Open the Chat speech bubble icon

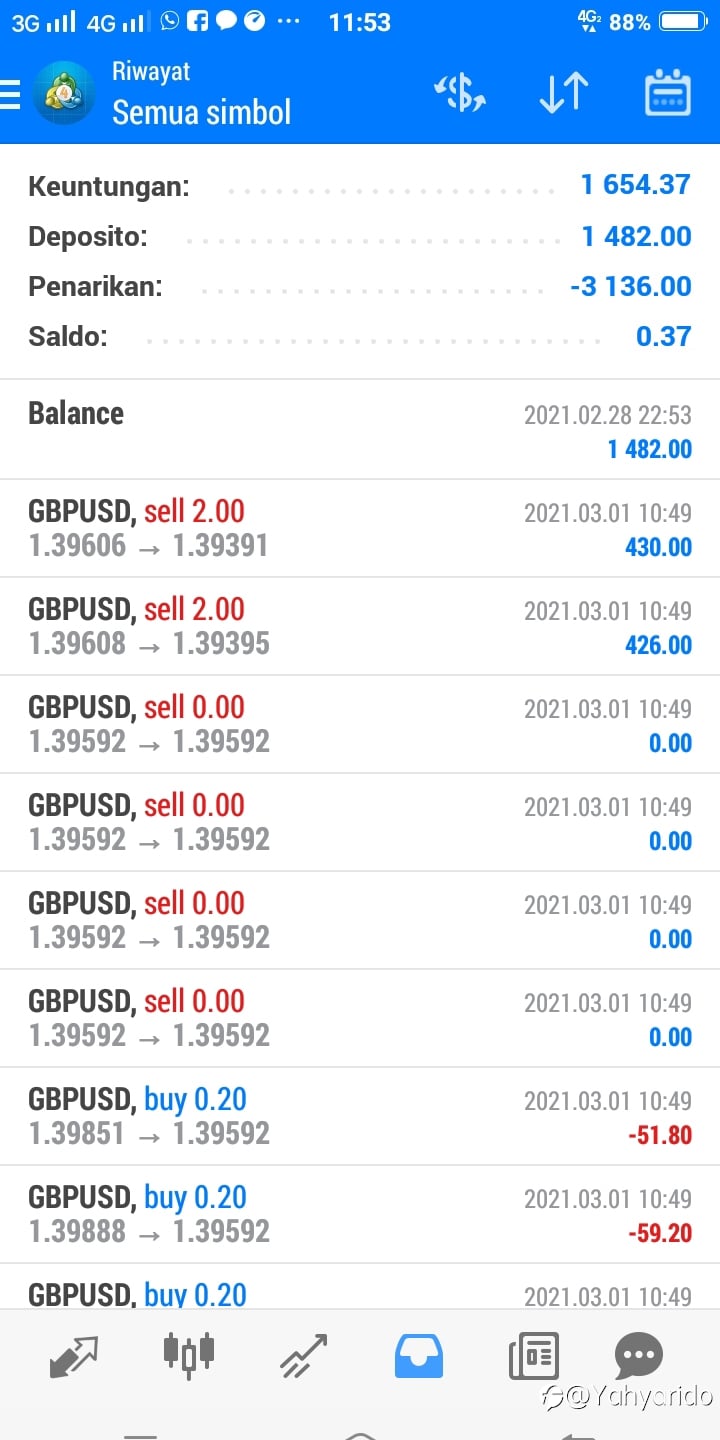tap(639, 1357)
